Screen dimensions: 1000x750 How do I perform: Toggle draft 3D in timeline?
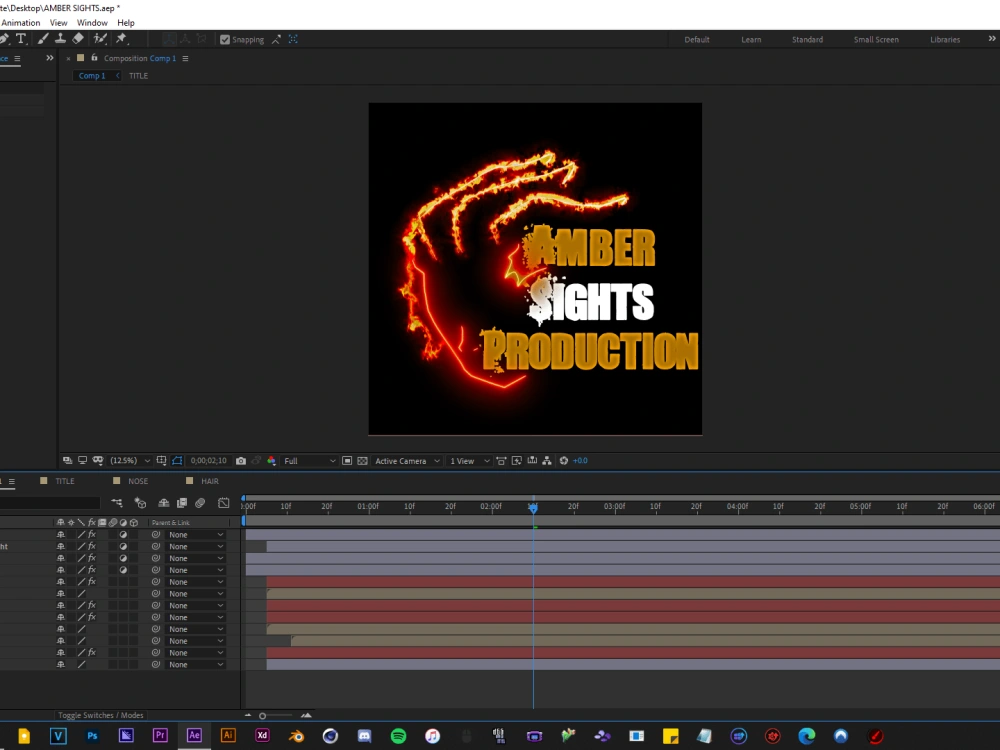click(x=140, y=503)
